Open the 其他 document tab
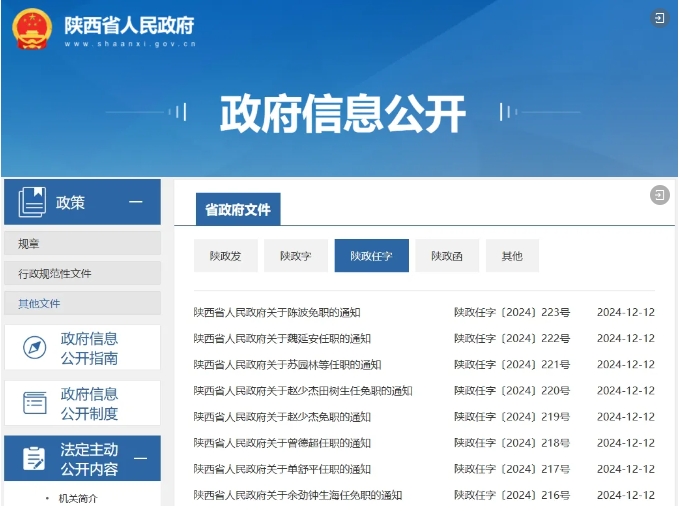Viewport: 680px width, 511px height. 512,256
